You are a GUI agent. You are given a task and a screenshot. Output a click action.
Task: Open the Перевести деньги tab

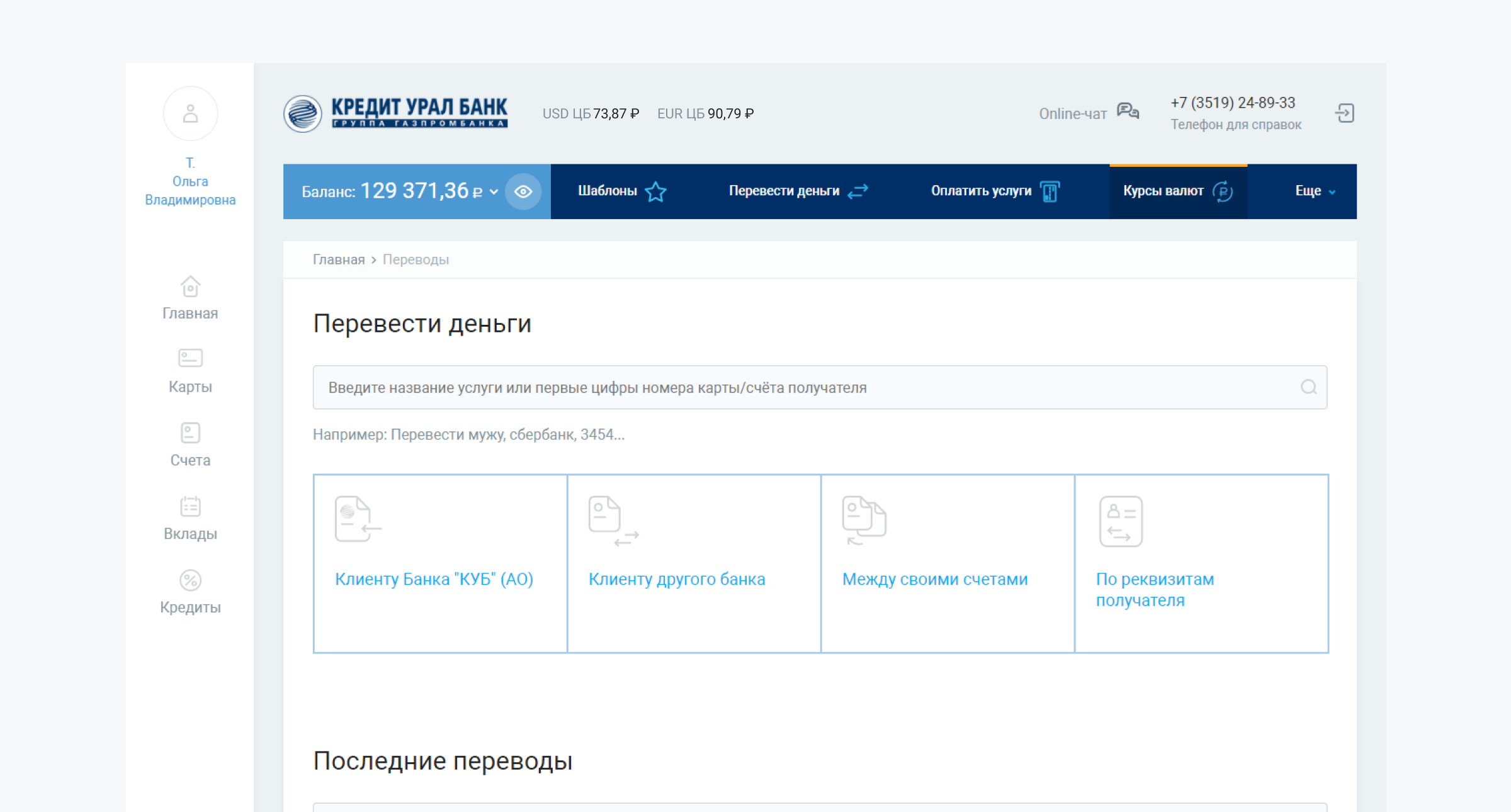tap(798, 191)
